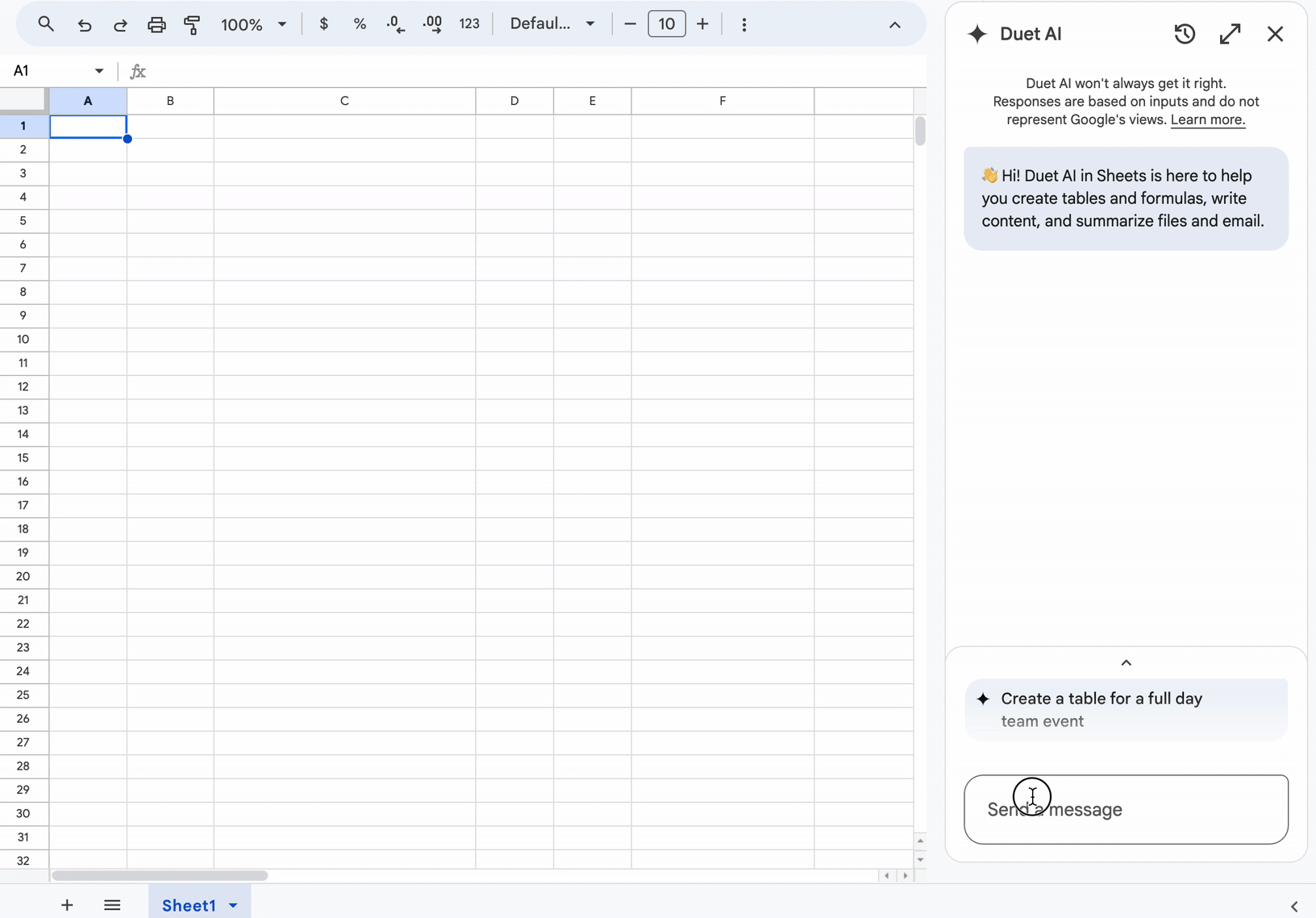Click the Undo icon
This screenshot has width=1316, height=918.
tap(84, 25)
